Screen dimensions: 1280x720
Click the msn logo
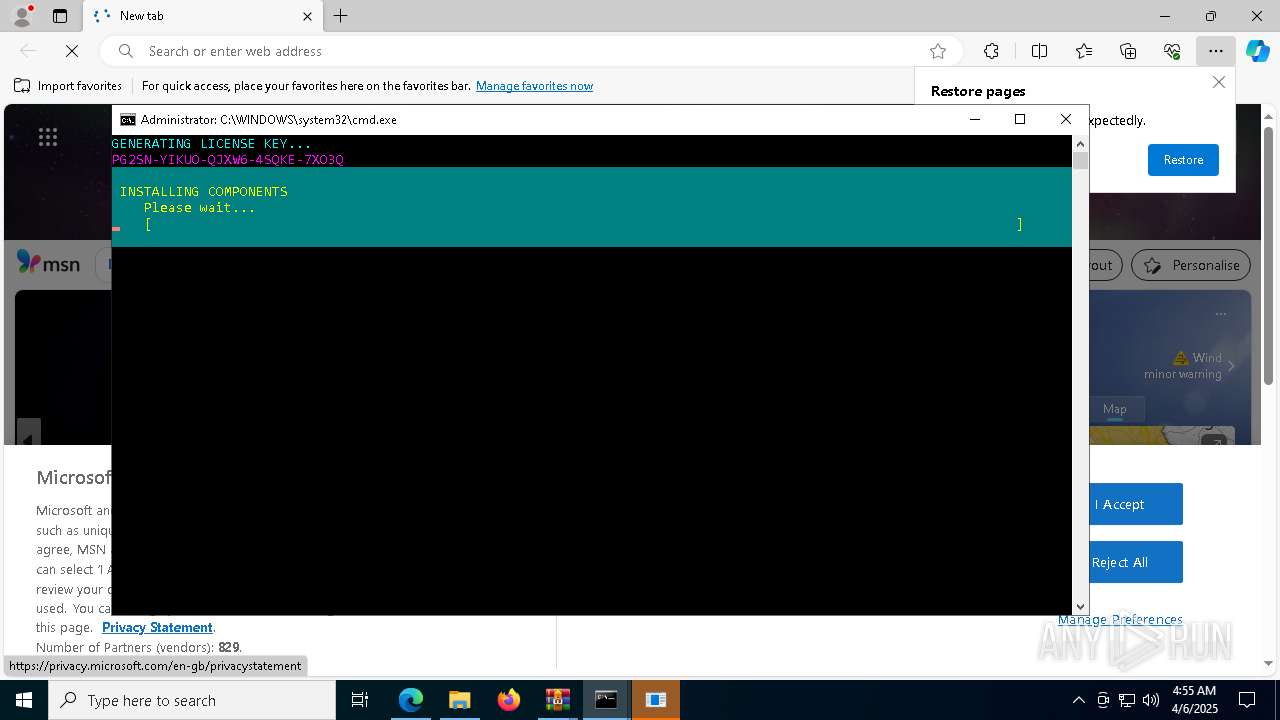coord(48,264)
